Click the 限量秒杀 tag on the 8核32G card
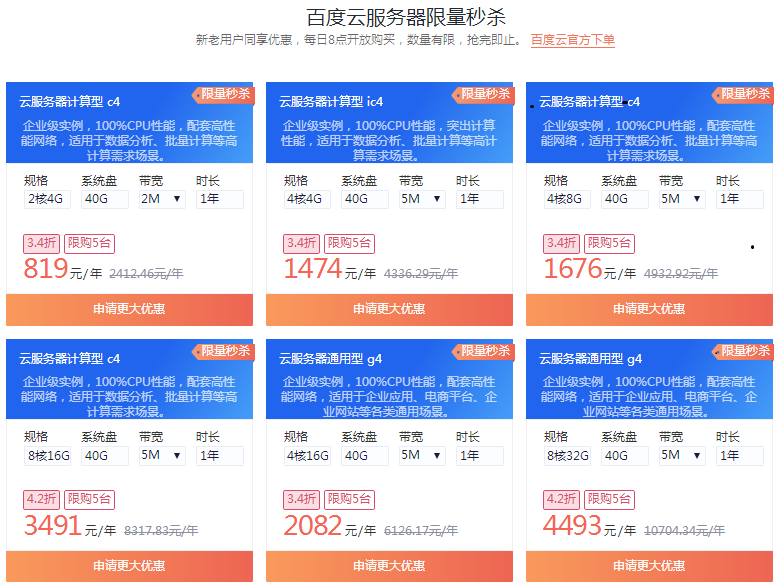Viewport: 781px width, 588px height. coord(744,351)
